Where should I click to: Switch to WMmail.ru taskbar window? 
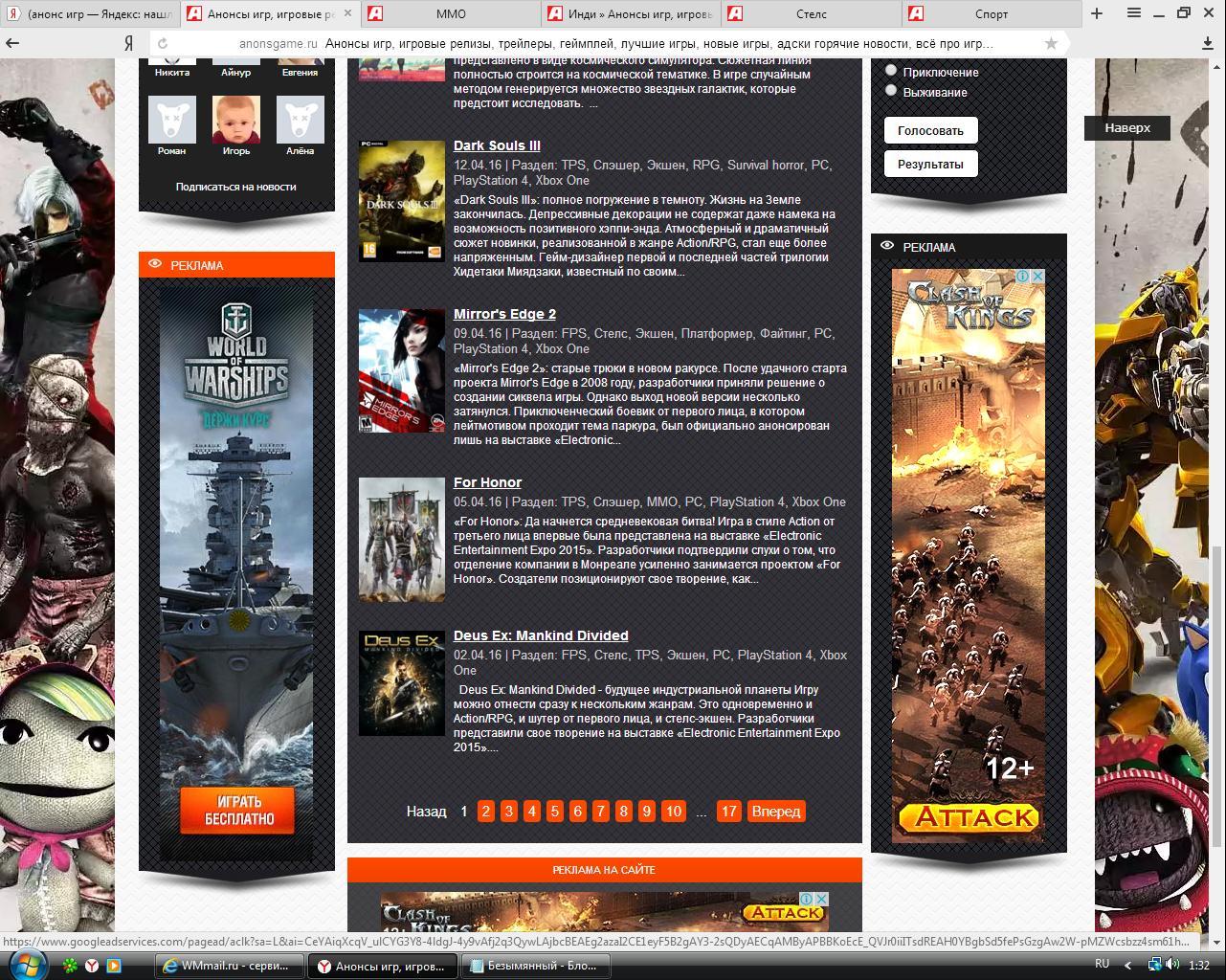(230, 966)
